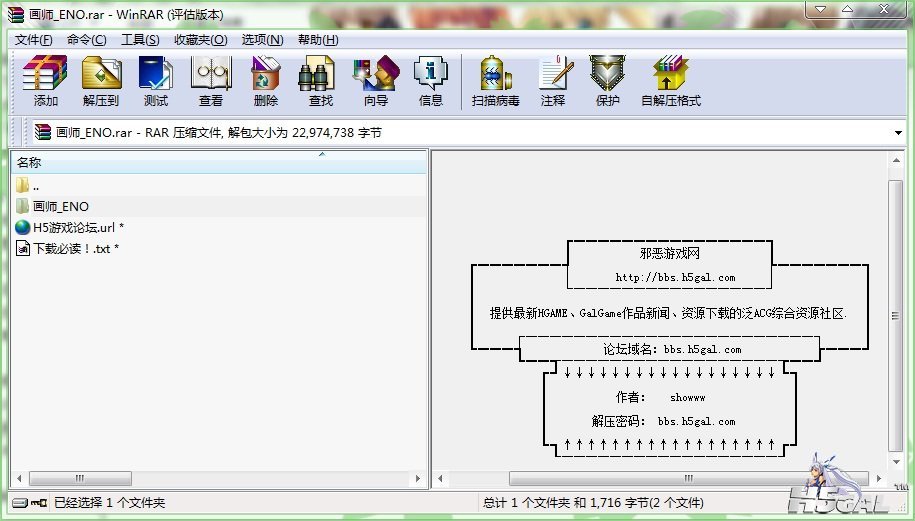
Task: Expand the archive path dropdown arrow
Action: pyautogui.click(x=898, y=133)
